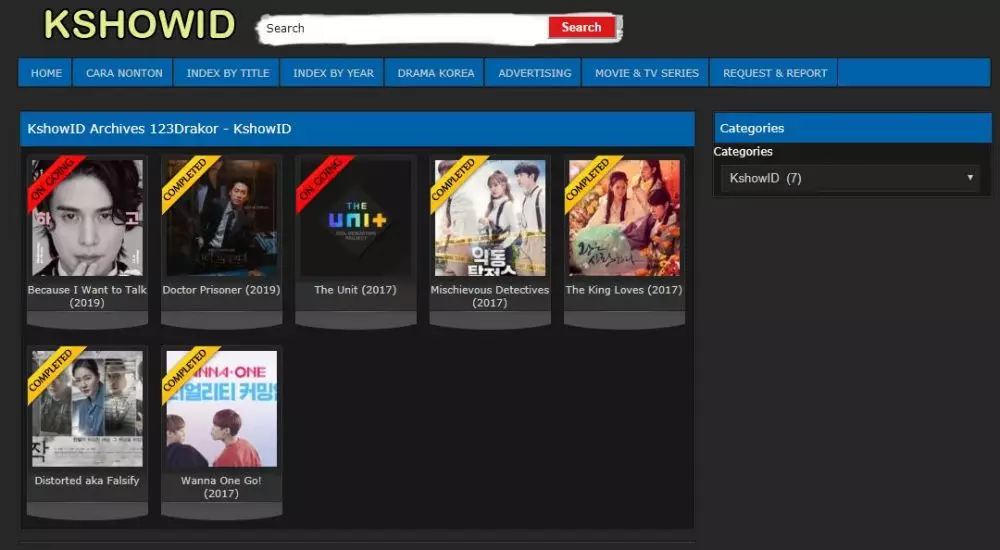This screenshot has width=1000, height=550.
Task: Open Wanna One Go! poster thumbnail
Action: (x=221, y=408)
